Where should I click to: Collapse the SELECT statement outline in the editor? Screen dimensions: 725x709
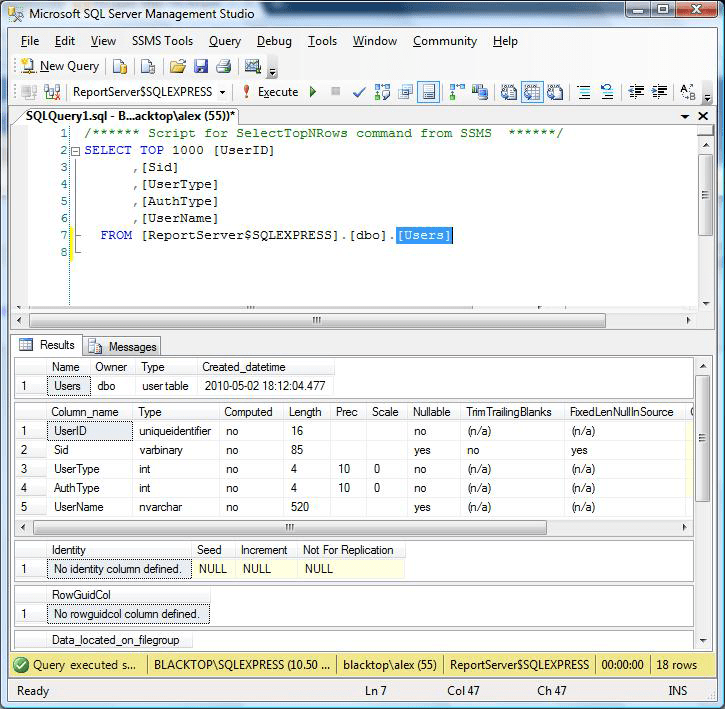pyautogui.click(x=74, y=151)
